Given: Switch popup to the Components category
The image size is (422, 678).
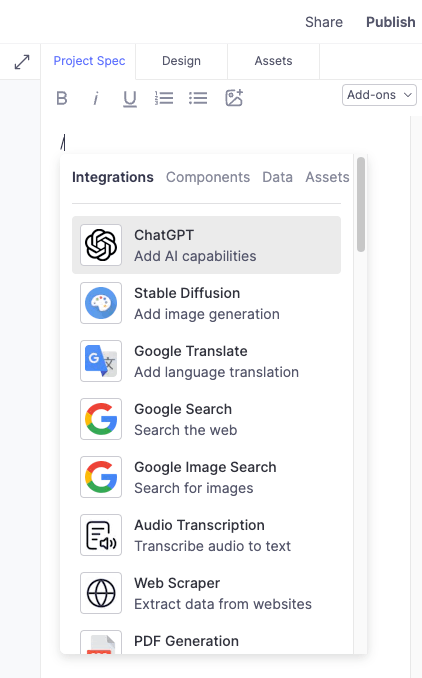Looking at the screenshot, I should click(x=208, y=177).
